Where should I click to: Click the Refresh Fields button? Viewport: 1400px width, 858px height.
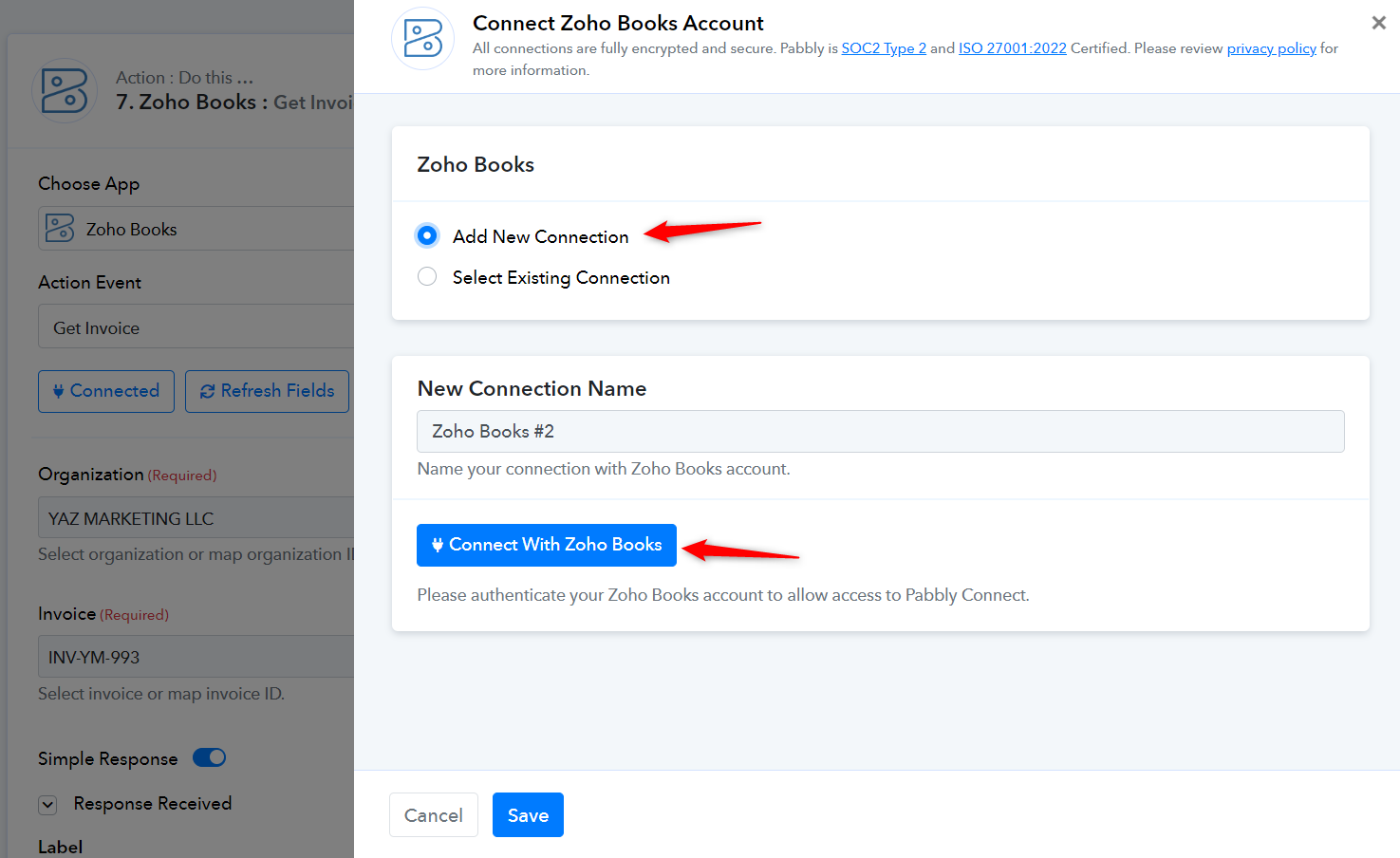point(267,391)
